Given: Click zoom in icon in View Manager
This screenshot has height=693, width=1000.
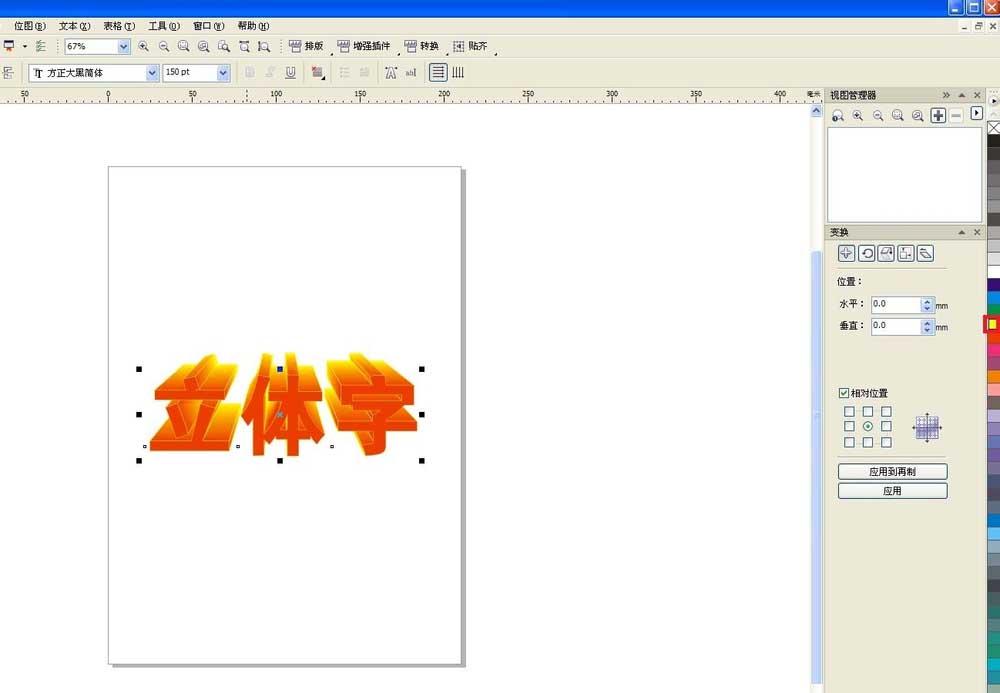Looking at the screenshot, I should coord(858,115).
